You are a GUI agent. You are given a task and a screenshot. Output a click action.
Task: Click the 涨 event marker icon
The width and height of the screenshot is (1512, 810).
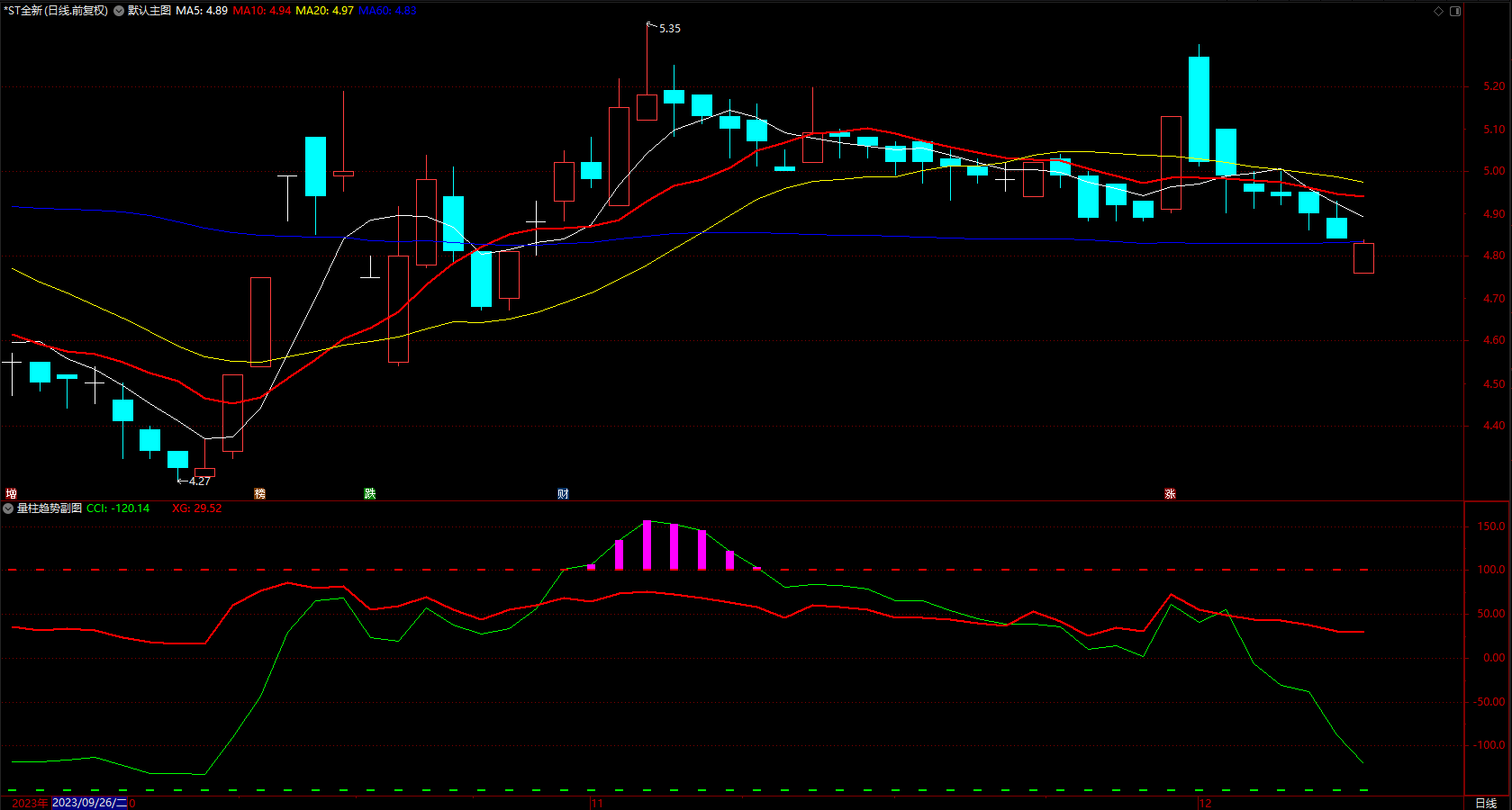click(x=1170, y=493)
